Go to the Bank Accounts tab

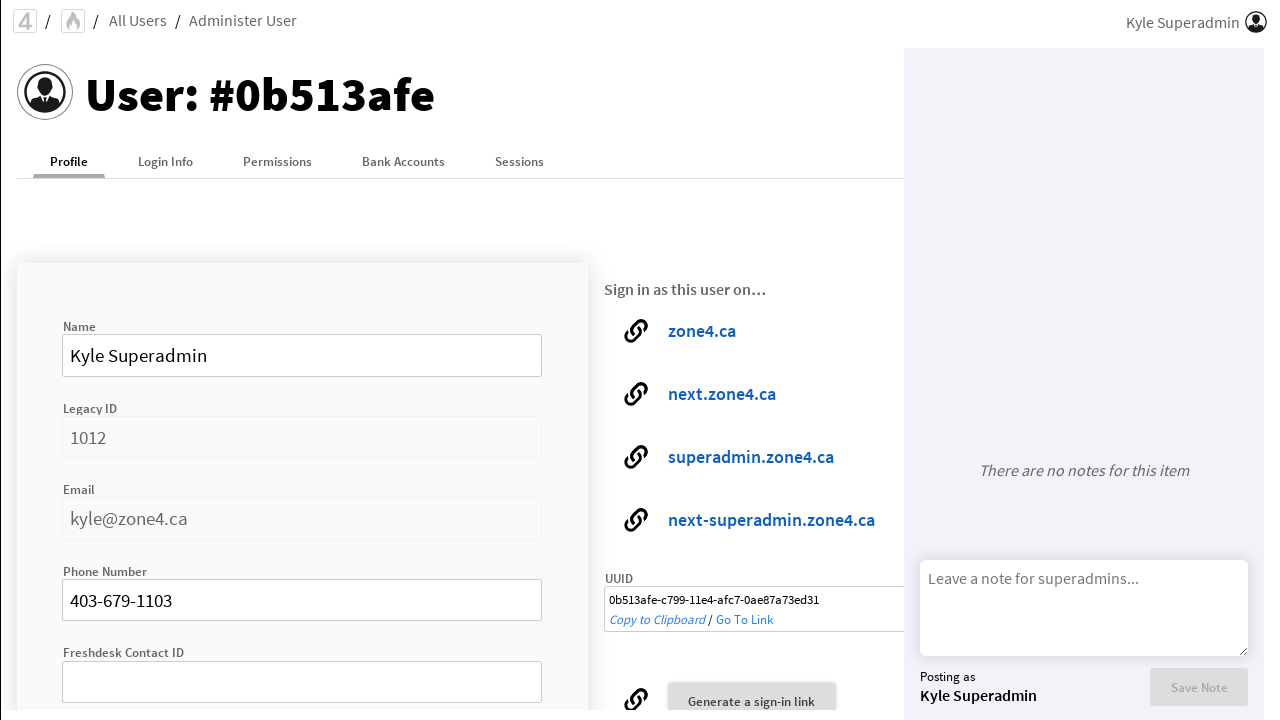[403, 162]
